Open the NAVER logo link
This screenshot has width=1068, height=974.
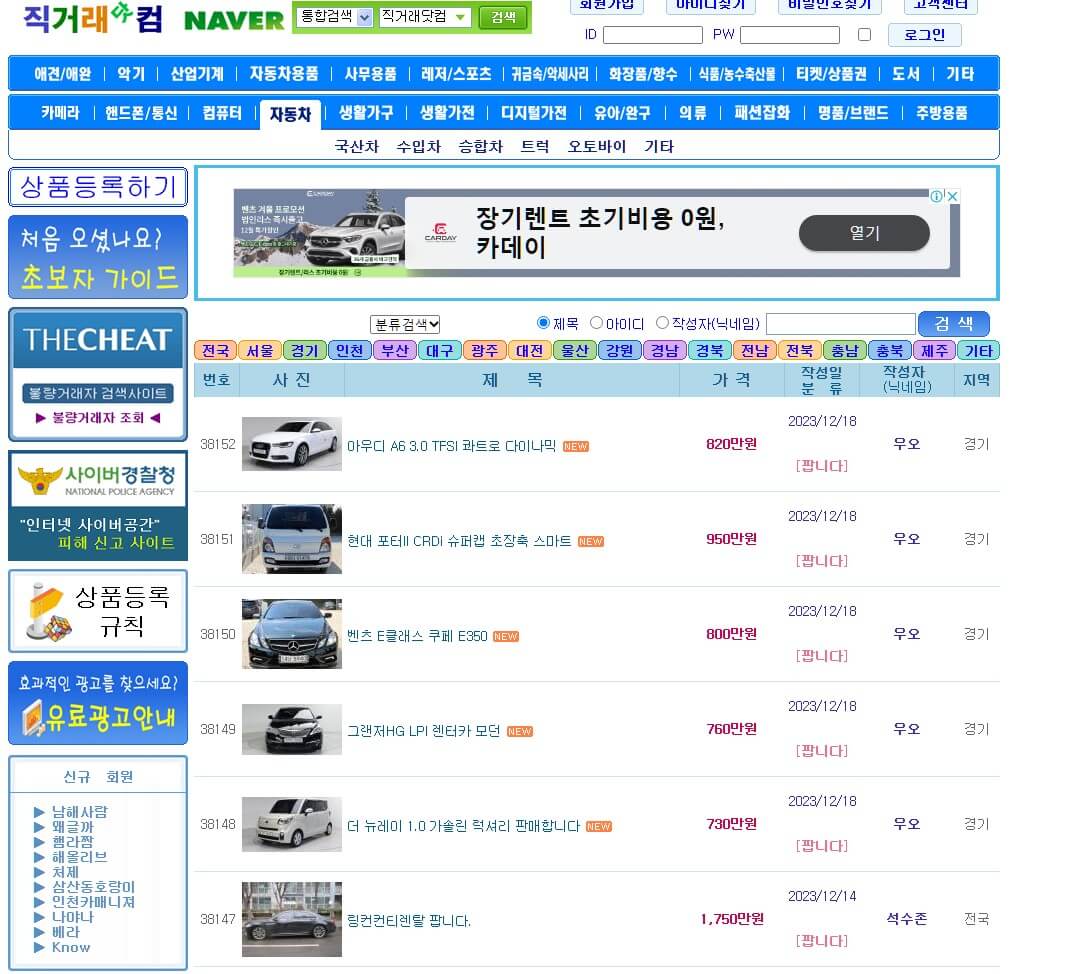coord(234,20)
